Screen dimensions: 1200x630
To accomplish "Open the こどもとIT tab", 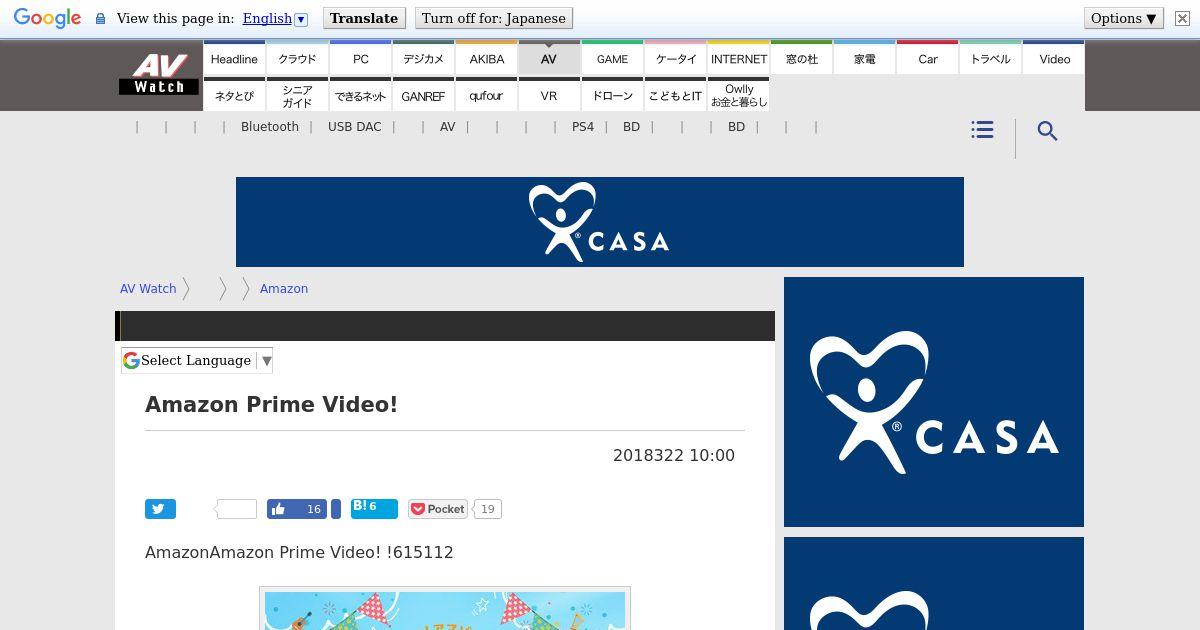I will 676,95.
